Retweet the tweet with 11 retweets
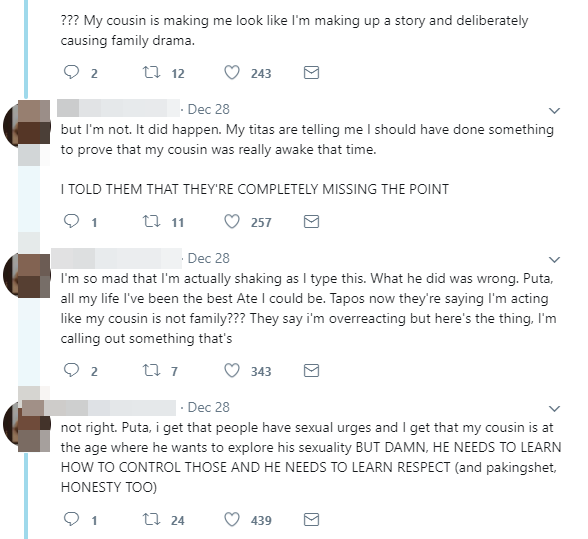 click(152, 221)
